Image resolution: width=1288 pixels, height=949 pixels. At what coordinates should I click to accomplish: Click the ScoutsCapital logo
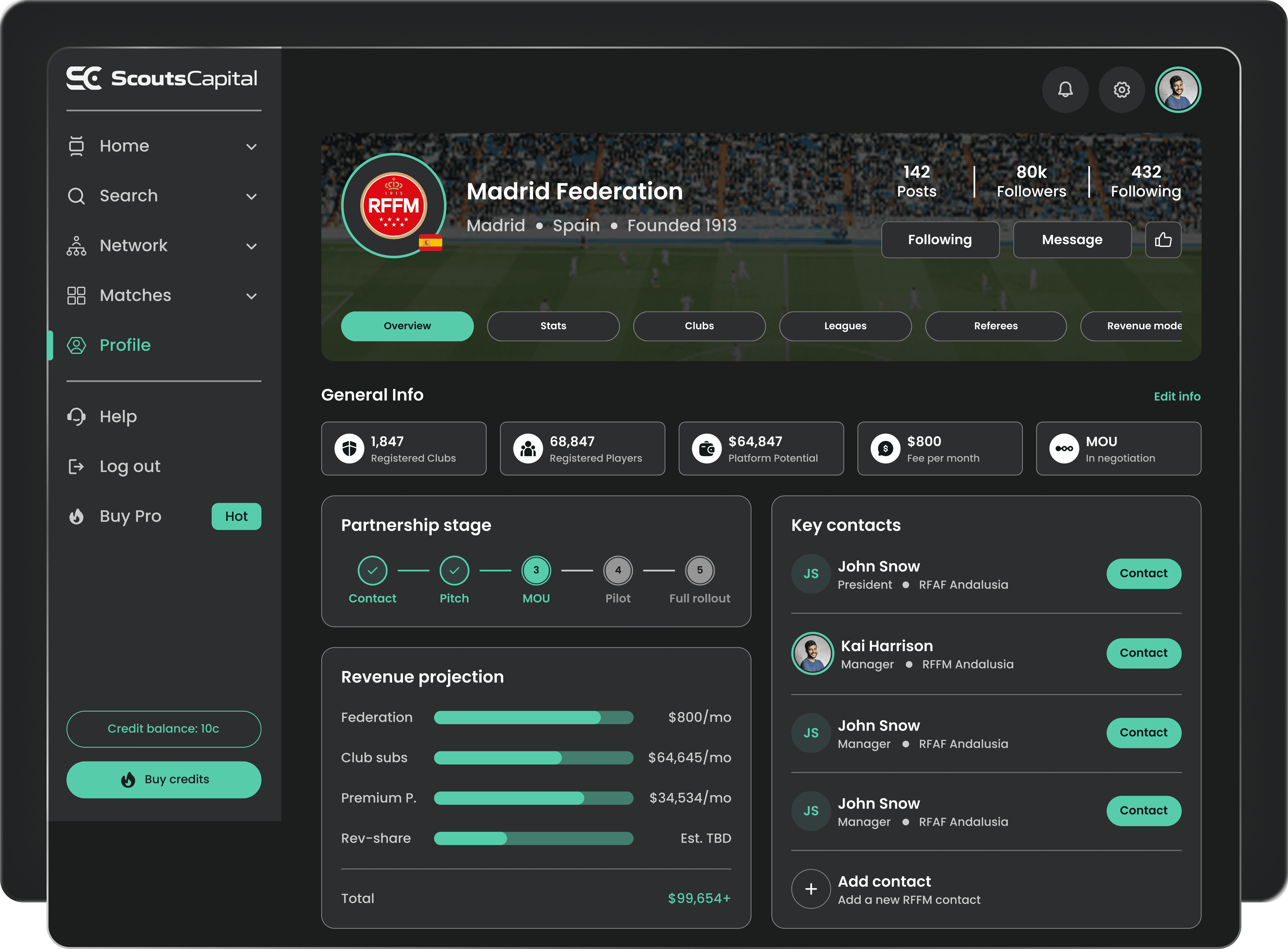pos(161,78)
